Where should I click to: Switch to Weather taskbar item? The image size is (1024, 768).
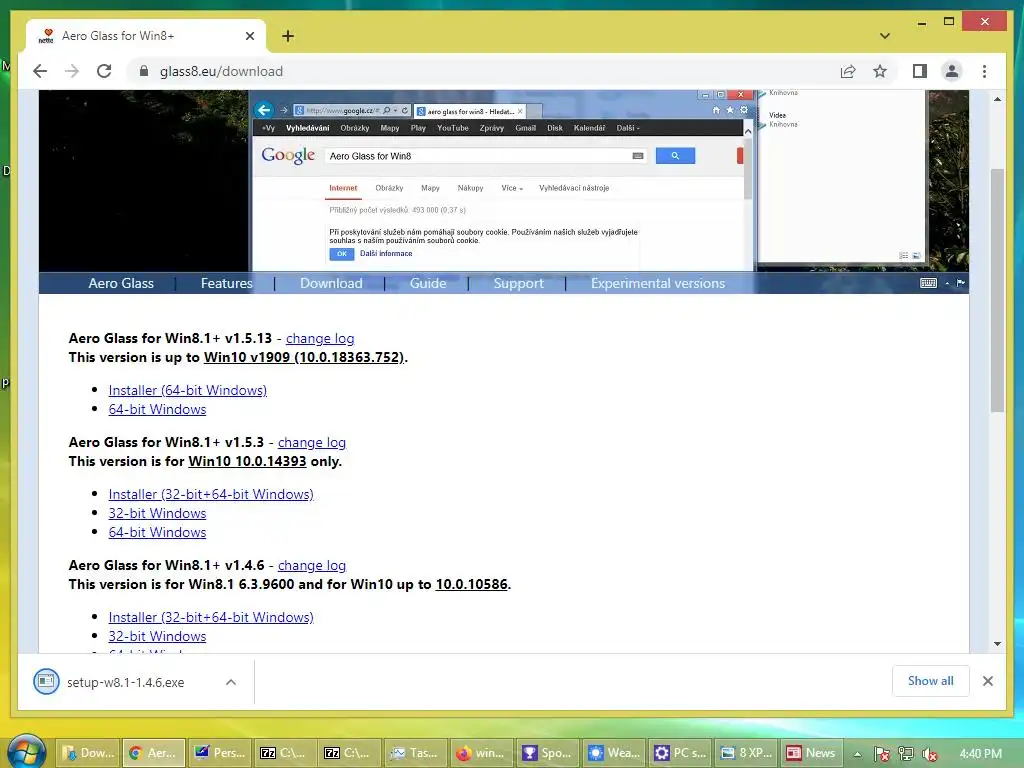point(613,753)
